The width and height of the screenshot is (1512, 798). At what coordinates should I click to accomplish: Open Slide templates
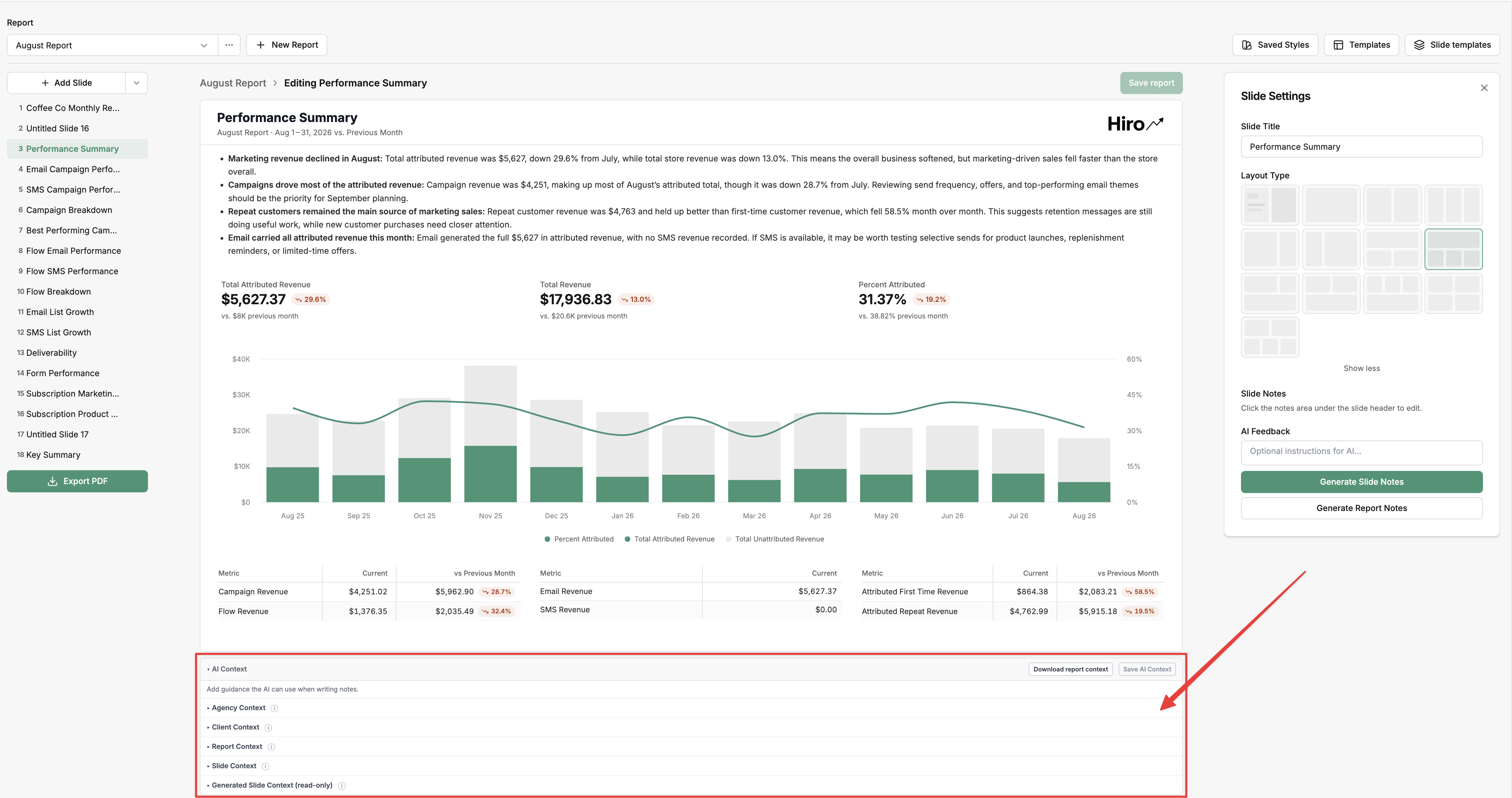click(x=1452, y=45)
